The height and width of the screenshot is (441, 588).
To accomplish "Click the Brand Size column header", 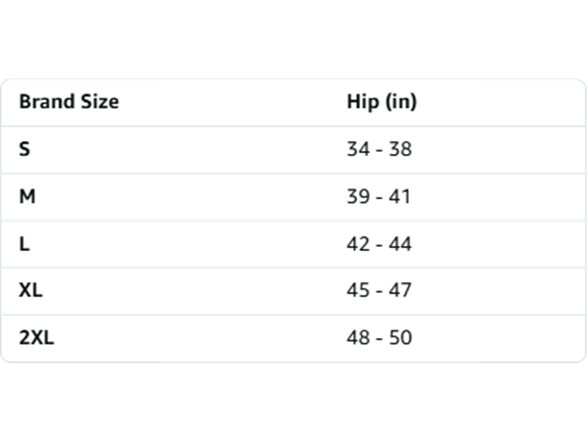I will click(69, 102).
